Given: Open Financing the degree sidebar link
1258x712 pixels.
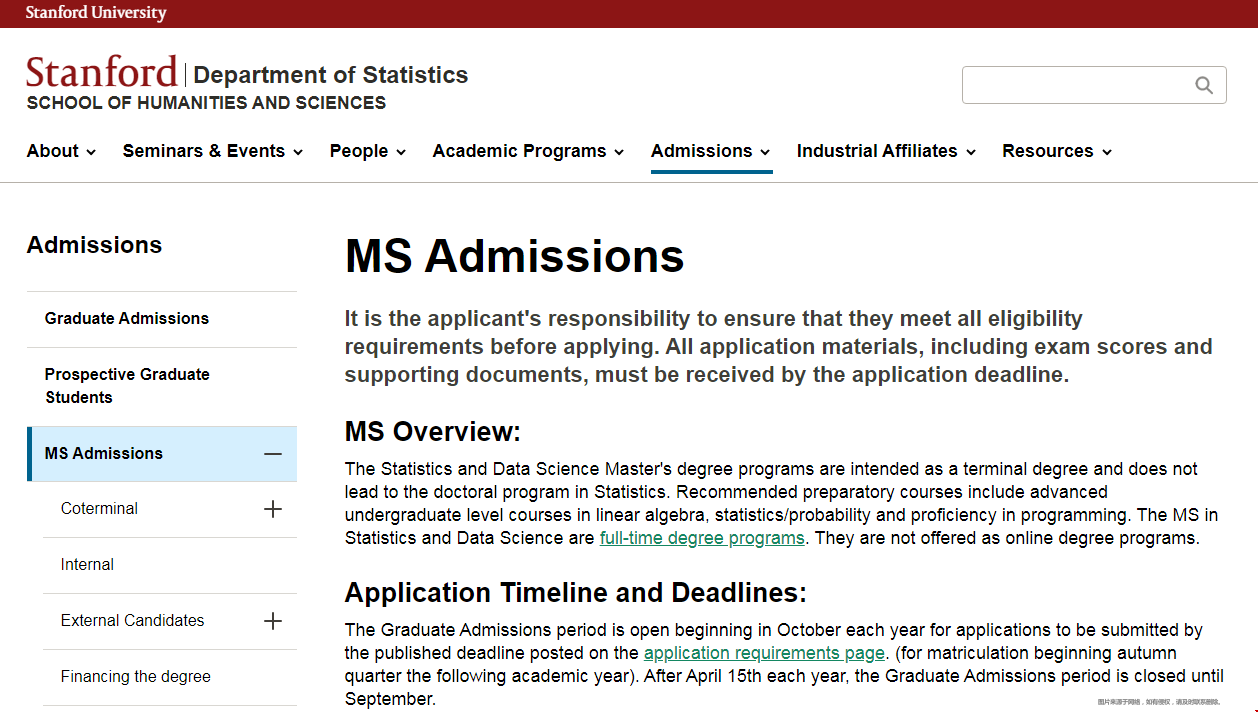Looking at the screenshot, I should click(136, 677).
